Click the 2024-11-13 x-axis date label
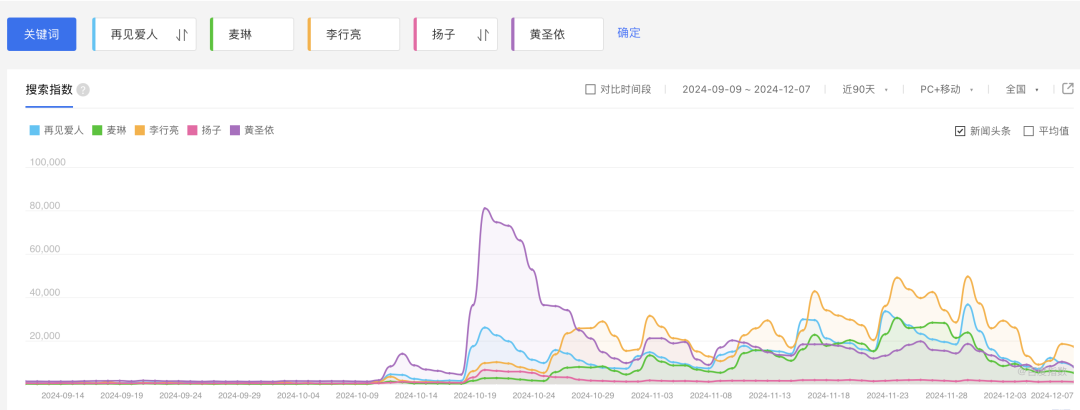Viewport: 1080px width, 410px height. [769, 396]
